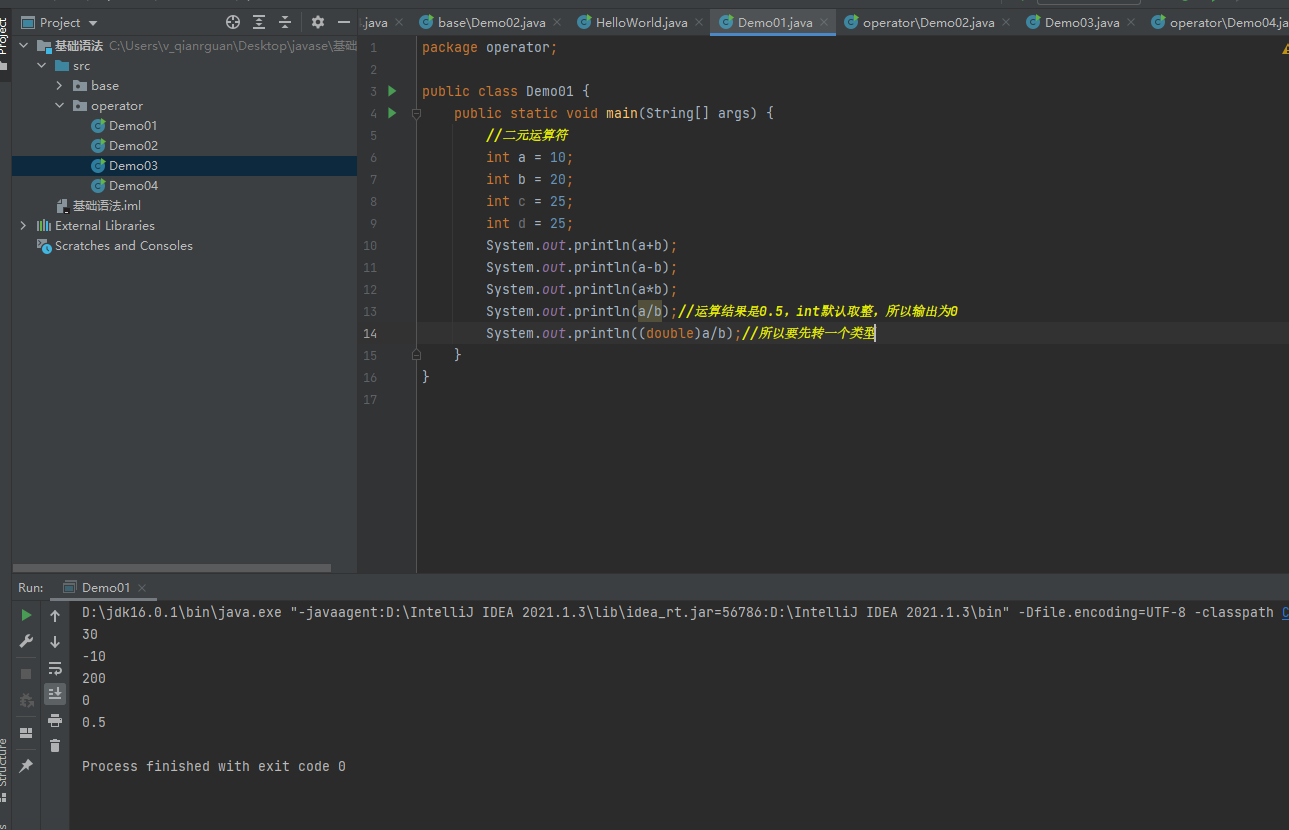Click Collapse All icon in Project toolbar
The image size is (1289, 830).
click(x=285, y=22)
